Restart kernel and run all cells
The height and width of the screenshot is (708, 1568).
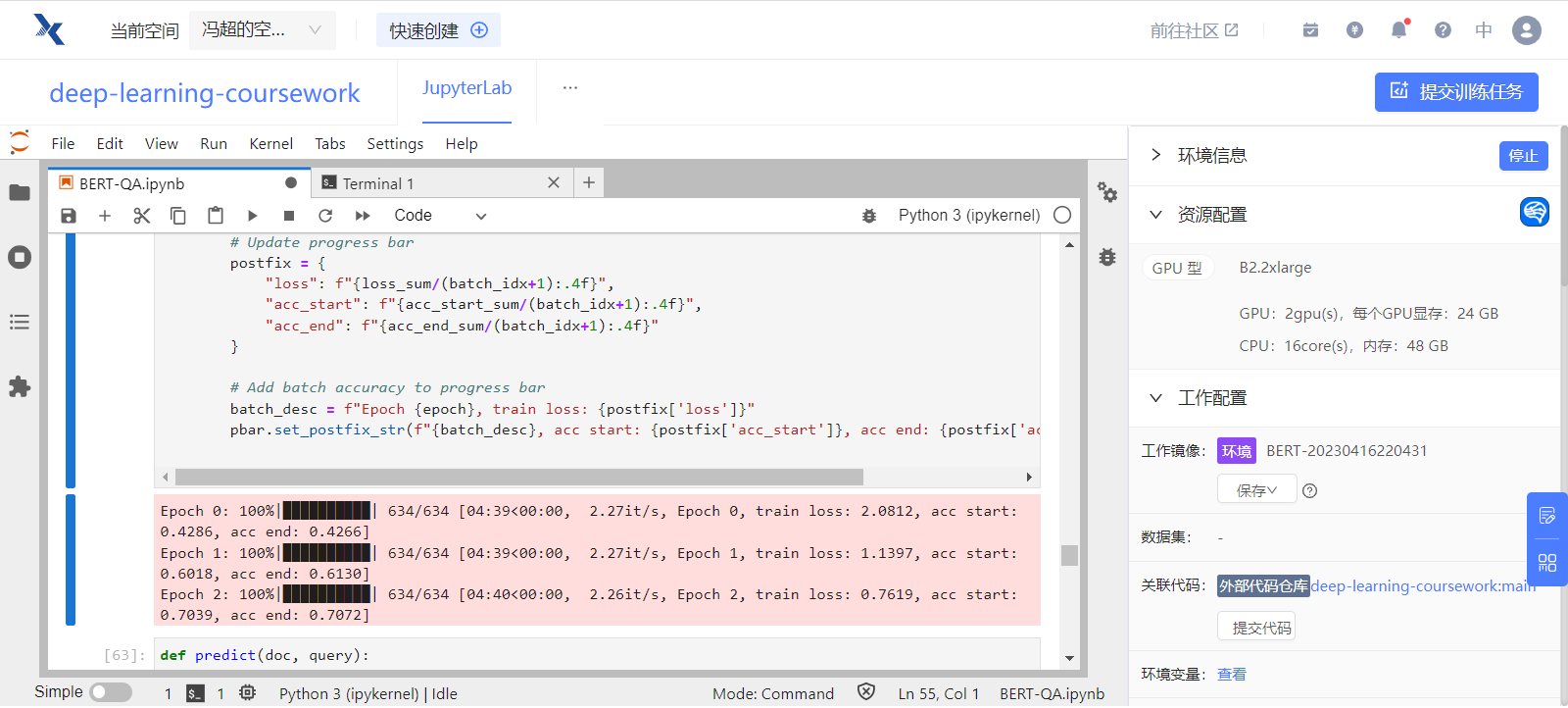coord(363,216)
